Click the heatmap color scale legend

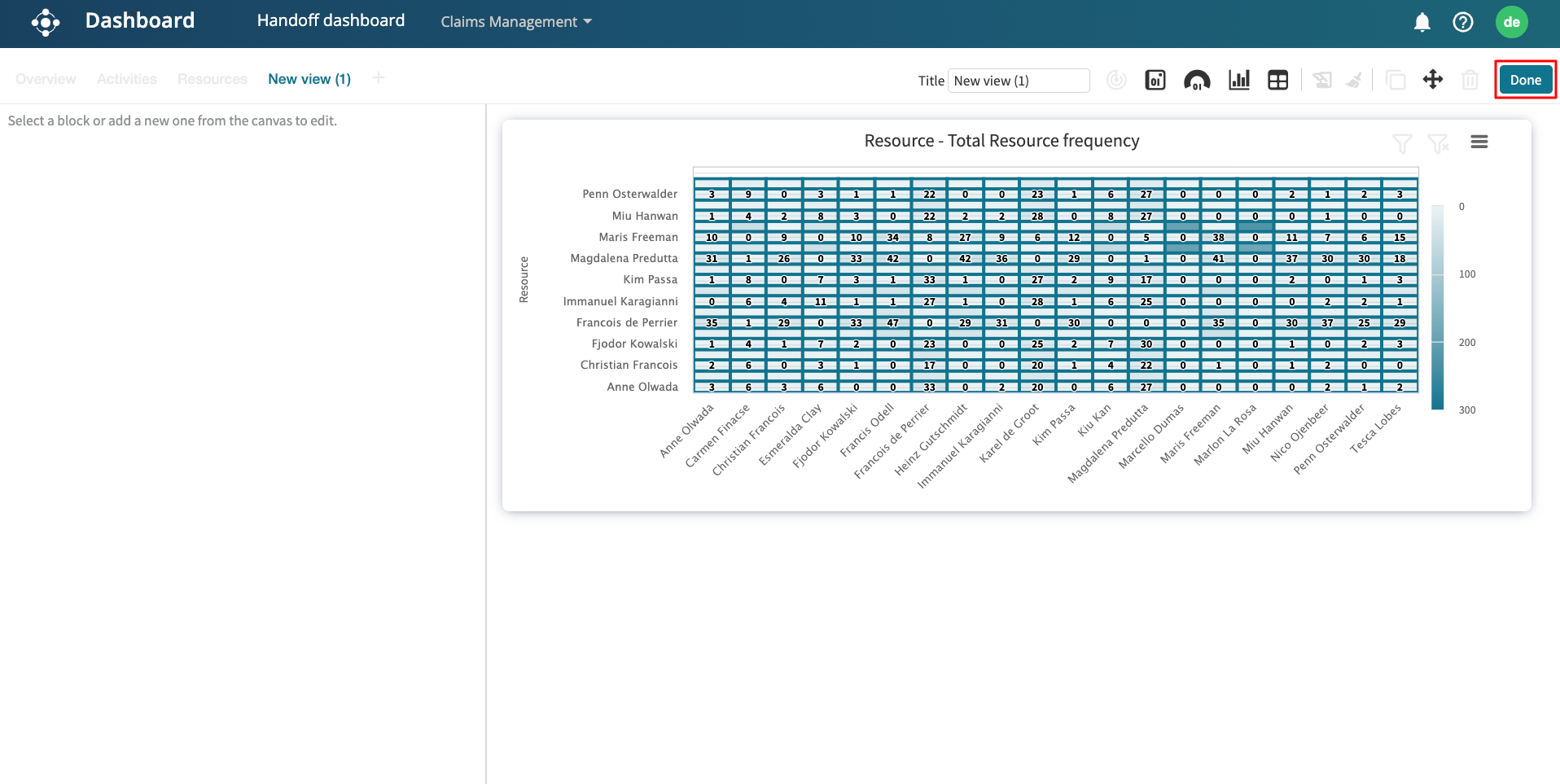click(1437, 308)
